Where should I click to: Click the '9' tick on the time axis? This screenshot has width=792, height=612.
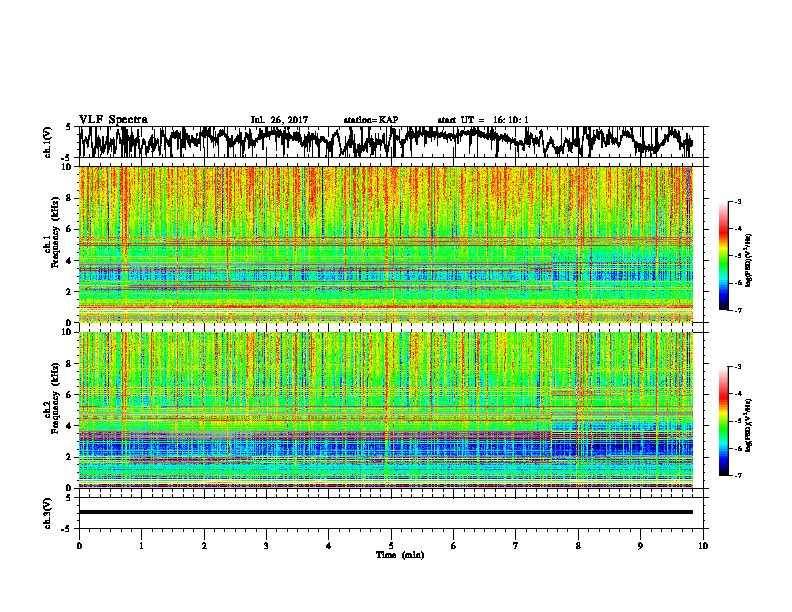click(640, 546)
